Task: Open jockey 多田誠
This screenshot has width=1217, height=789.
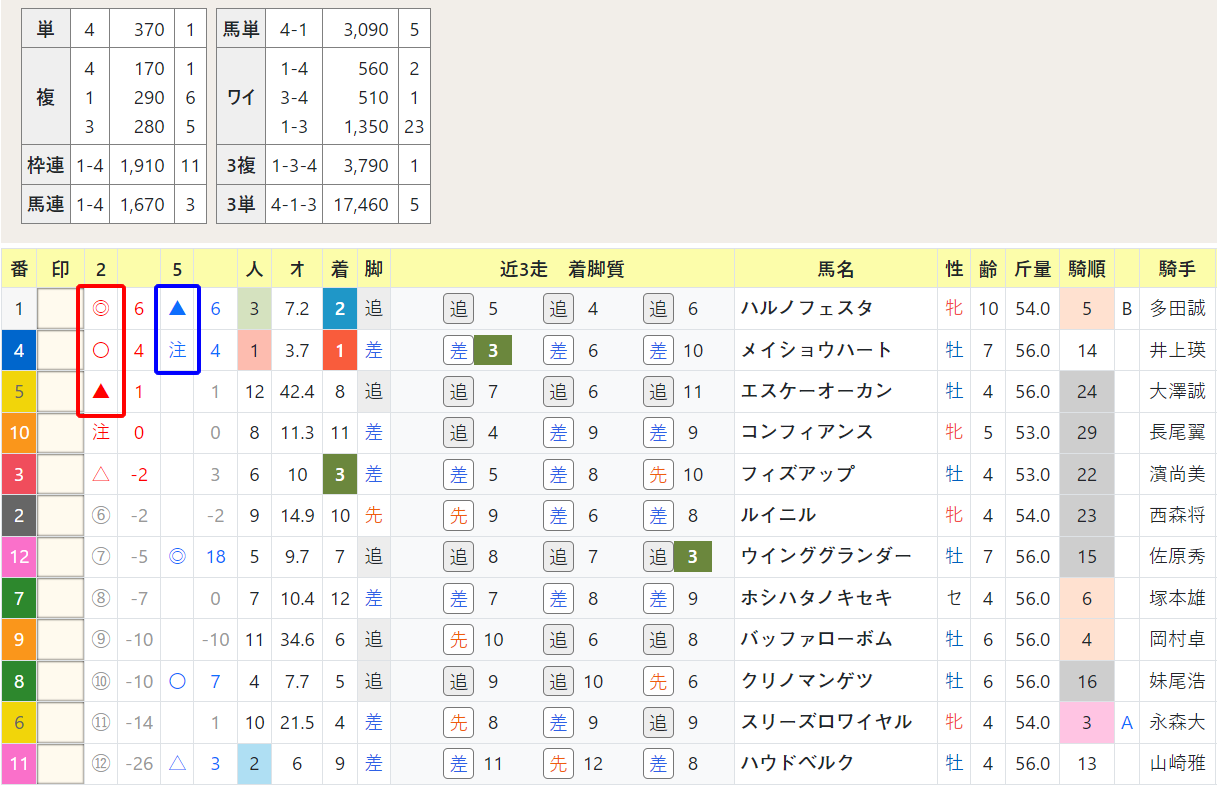Action: click(1178, 309)
